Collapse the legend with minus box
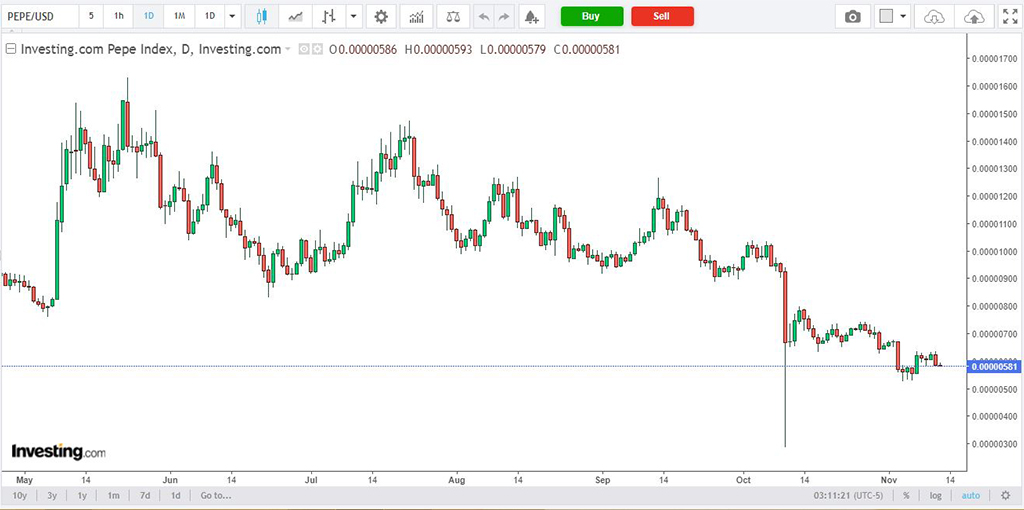 (x=10, y=49)
